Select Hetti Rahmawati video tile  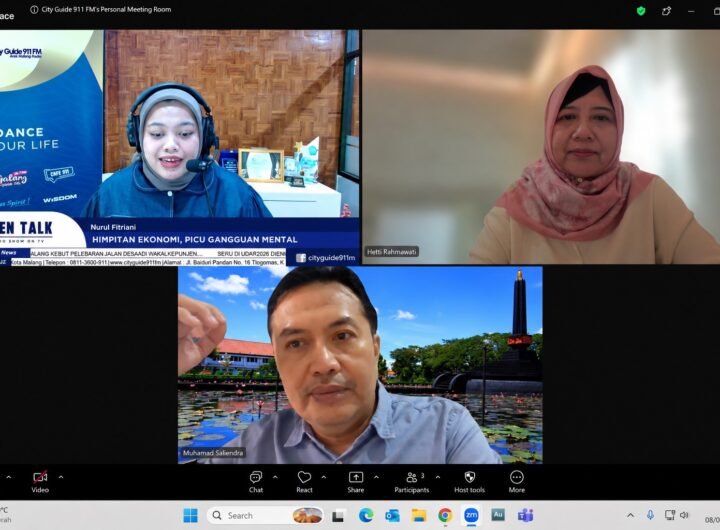coord(541,147)
